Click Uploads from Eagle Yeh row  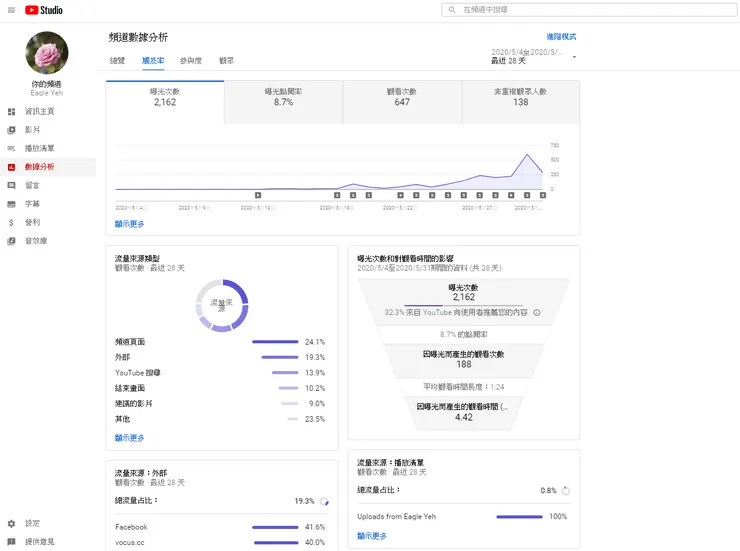[462, 517]
